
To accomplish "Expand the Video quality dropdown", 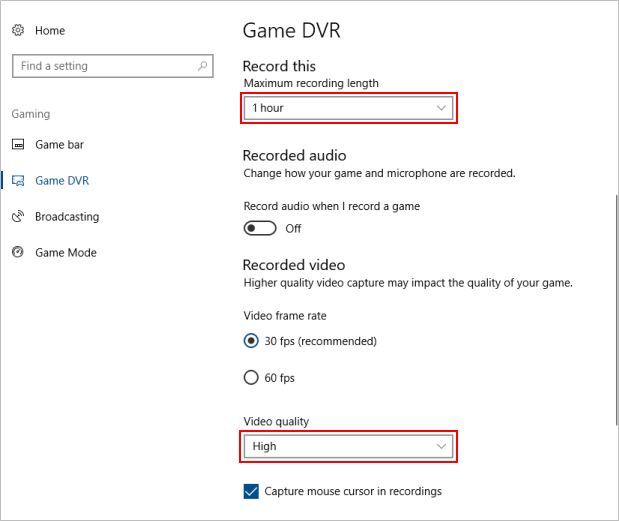I will click(349, 446).
